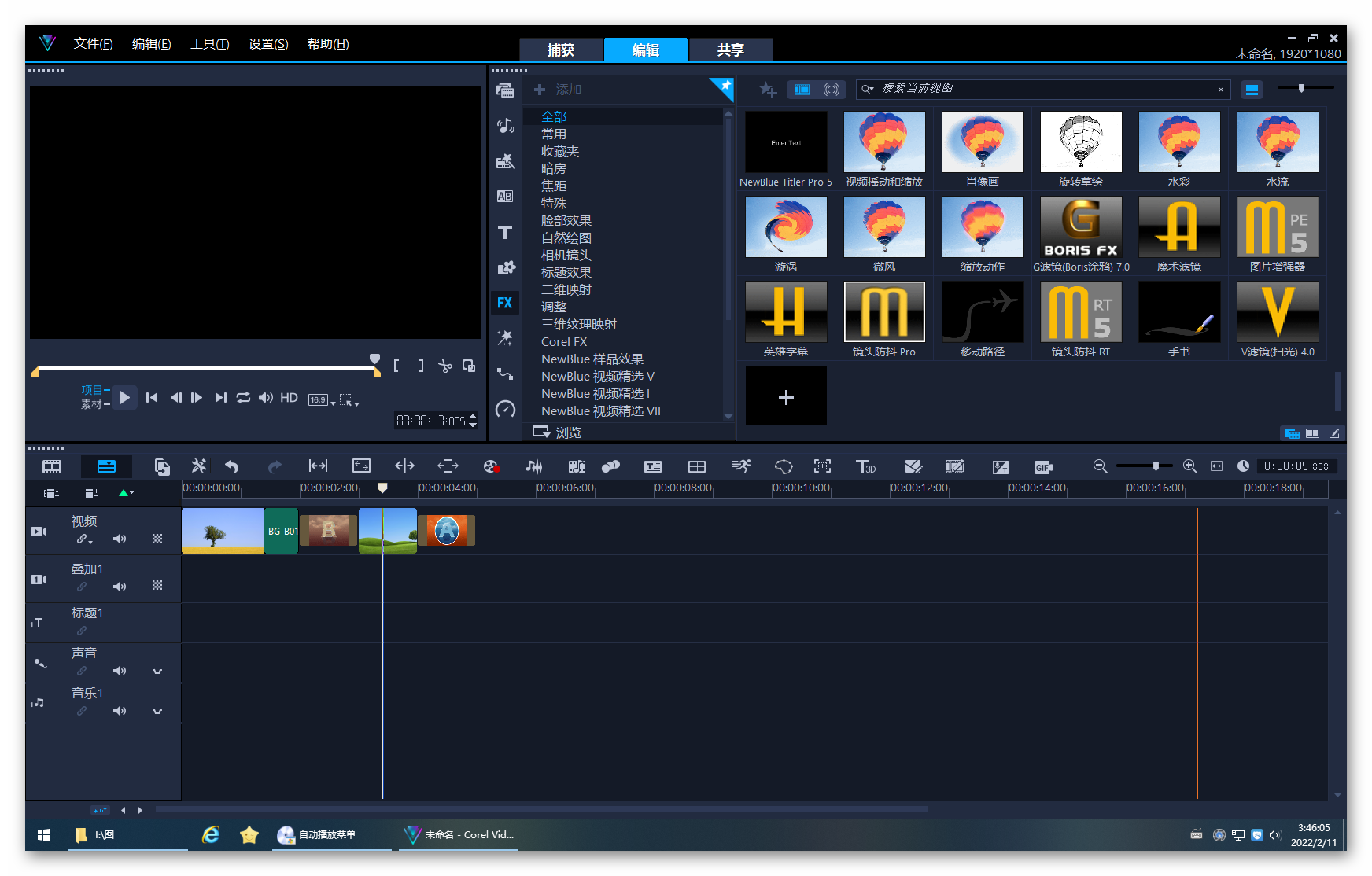Toggle HD preview mode

pyautogui.click(x=289, y=398)
